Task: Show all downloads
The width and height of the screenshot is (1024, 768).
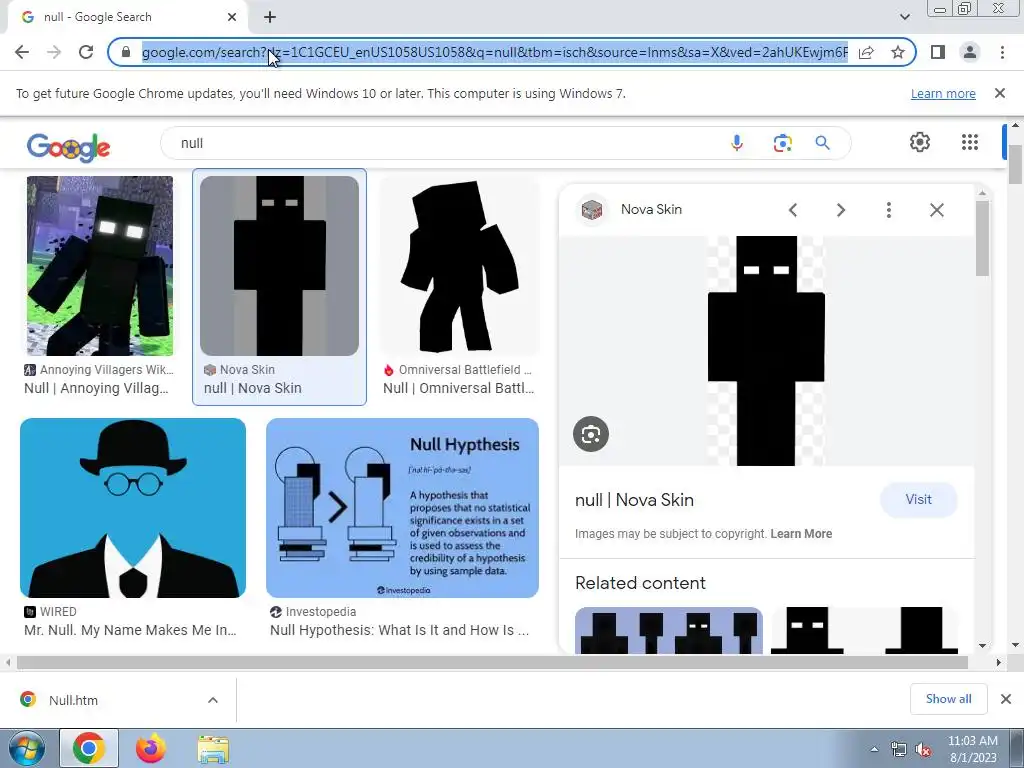Action: [948, 699]
